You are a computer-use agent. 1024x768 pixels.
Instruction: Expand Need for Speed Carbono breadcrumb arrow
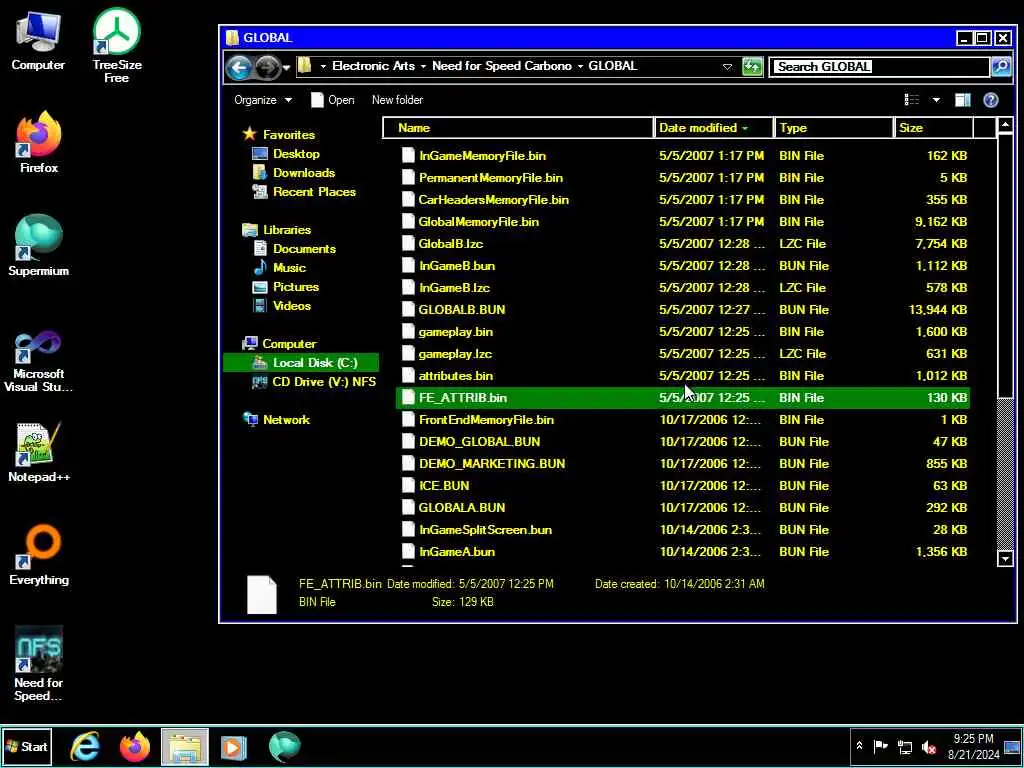(x=580, y=67)
